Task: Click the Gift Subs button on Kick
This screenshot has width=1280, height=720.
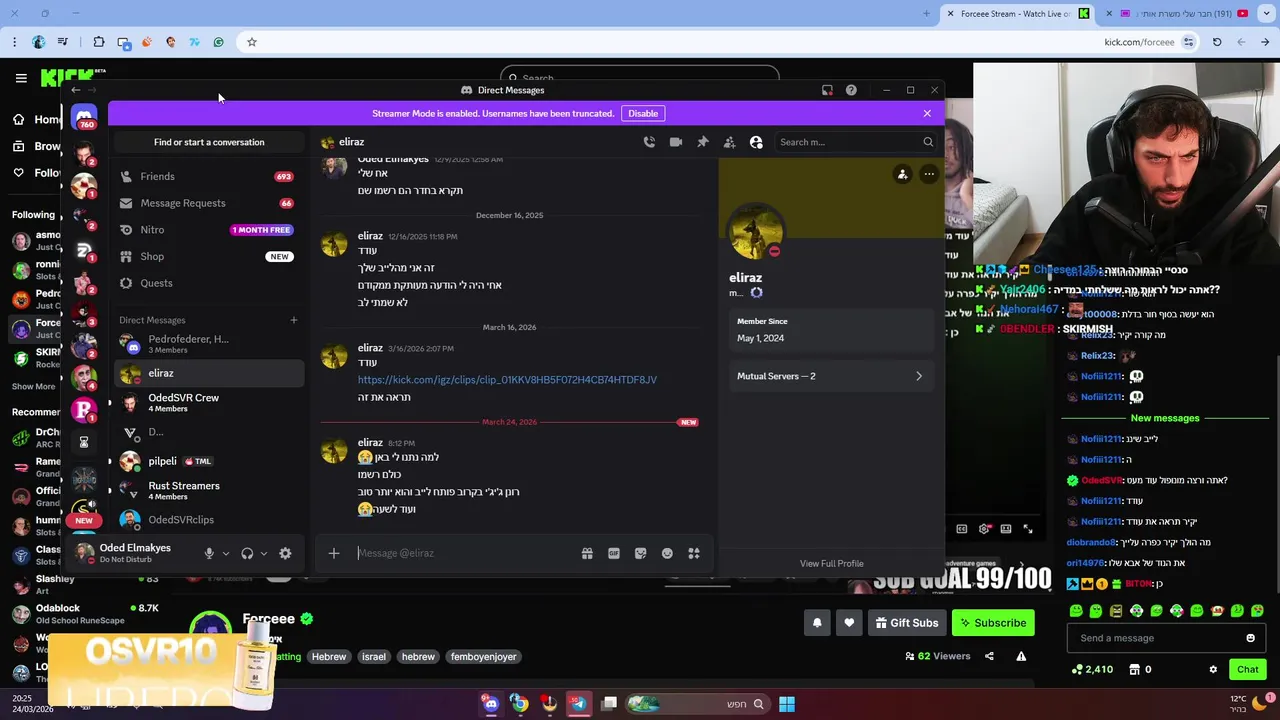Action: pos(907,623)
